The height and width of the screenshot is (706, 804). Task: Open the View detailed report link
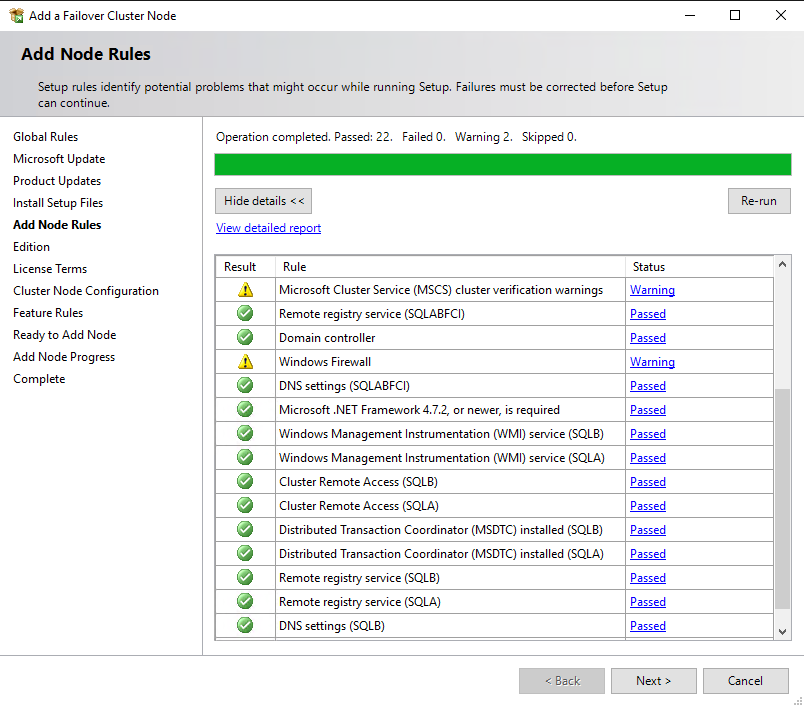point(268,228)
